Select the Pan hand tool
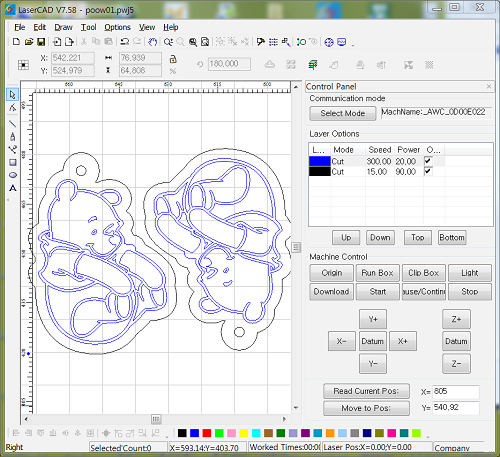500x457 pixels. pos(152,42)
